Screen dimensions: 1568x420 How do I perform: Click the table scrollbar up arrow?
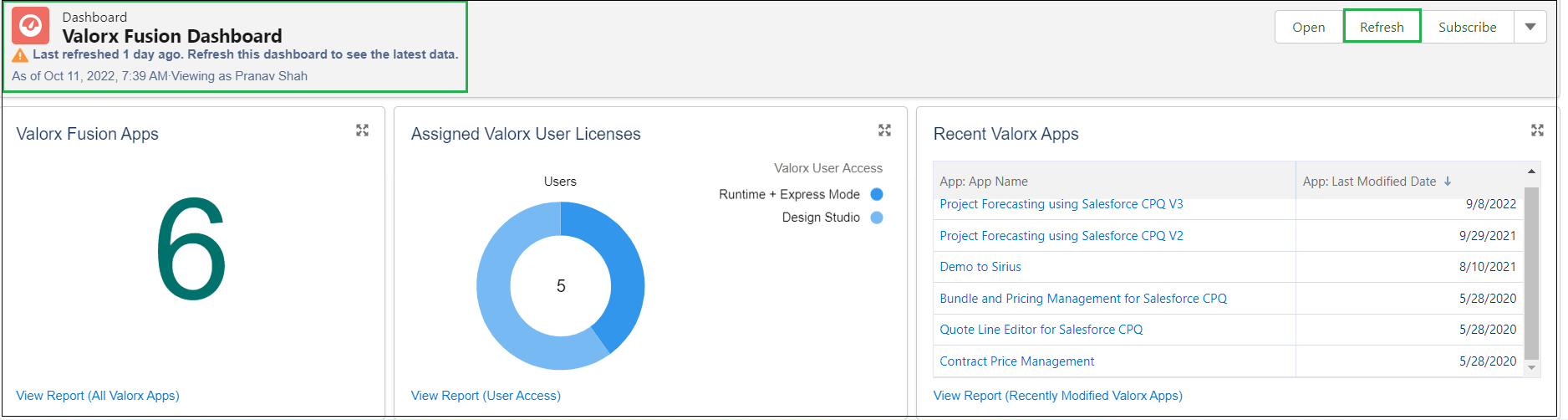pos(1531,172)
